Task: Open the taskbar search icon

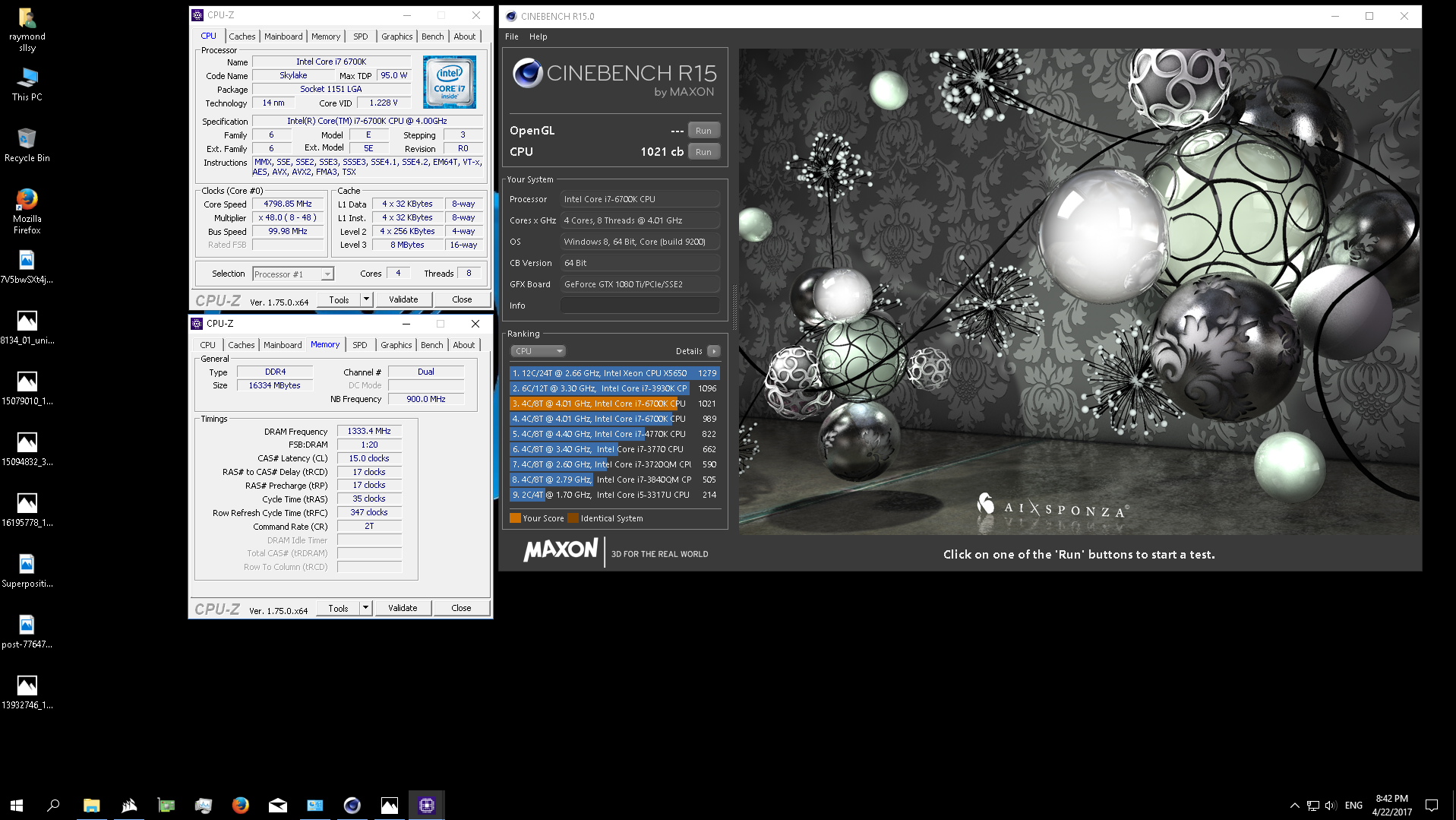Action: pyautogui.click(x=53, y=805)
